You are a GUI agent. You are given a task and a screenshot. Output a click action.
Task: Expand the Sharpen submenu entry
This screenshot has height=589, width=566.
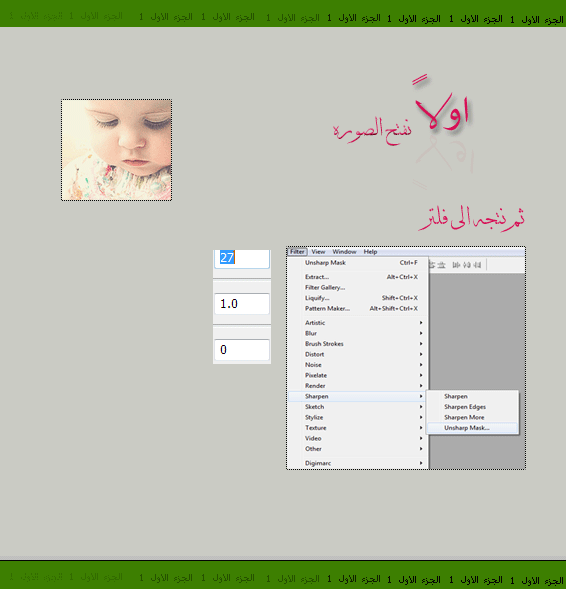click(x=358, y=396)
